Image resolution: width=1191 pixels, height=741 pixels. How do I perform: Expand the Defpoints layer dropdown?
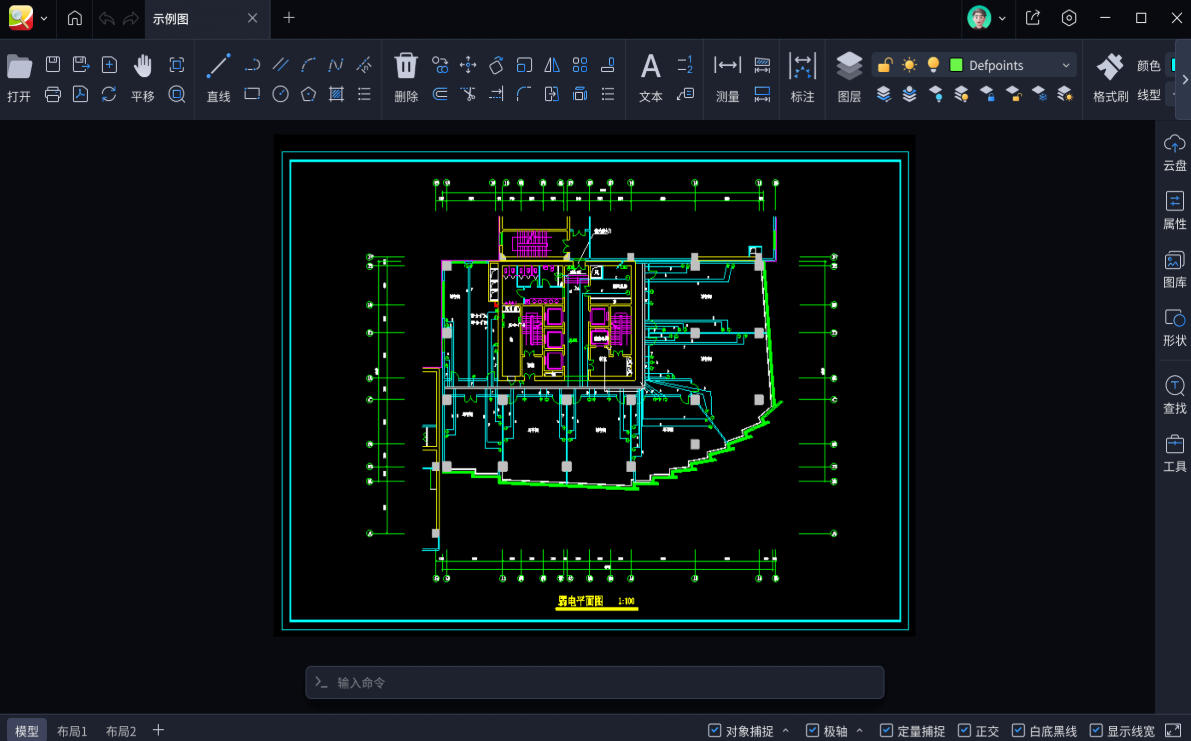click(1065, 66)
